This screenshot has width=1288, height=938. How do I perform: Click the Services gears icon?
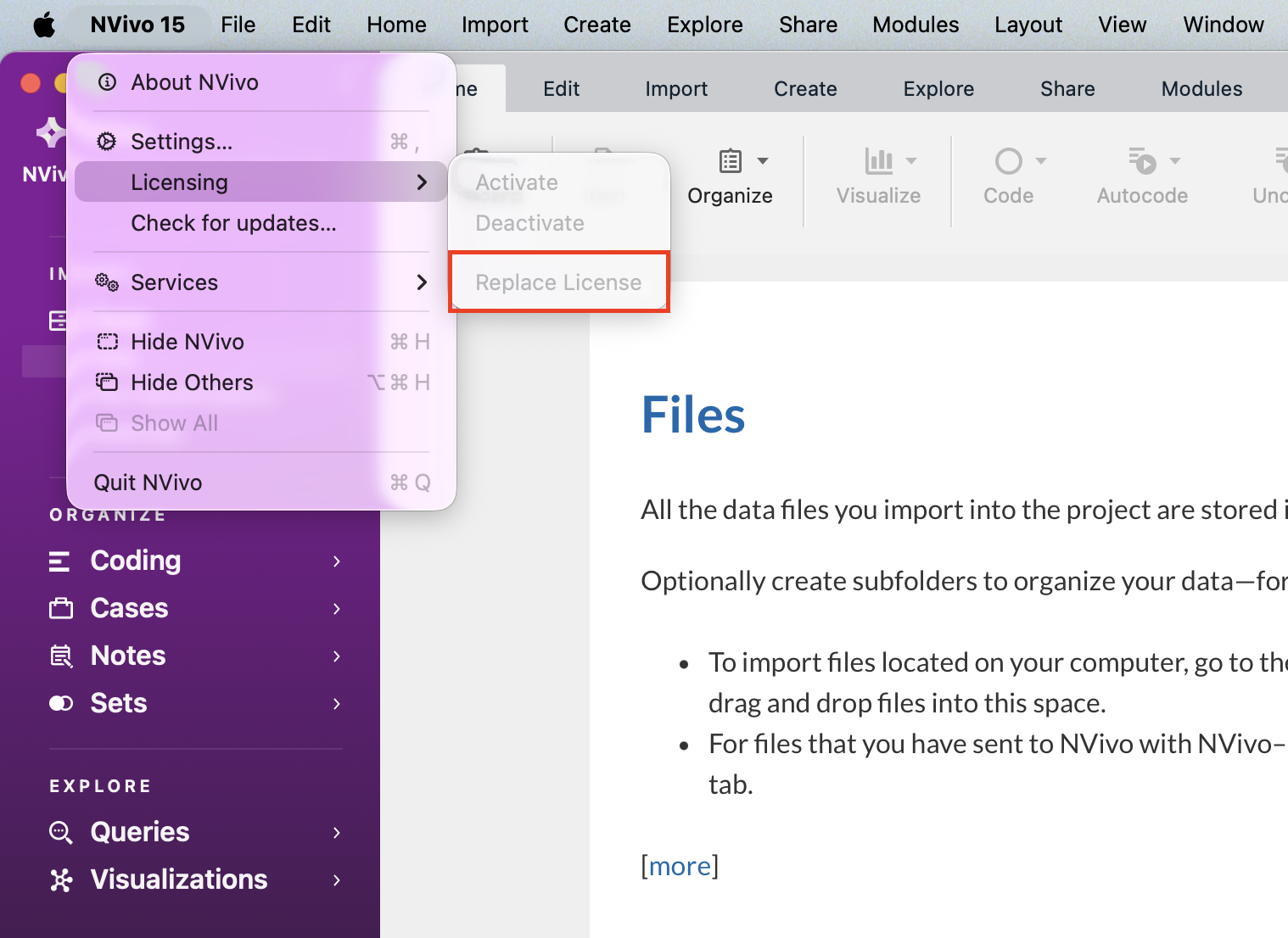pos(107,282)
